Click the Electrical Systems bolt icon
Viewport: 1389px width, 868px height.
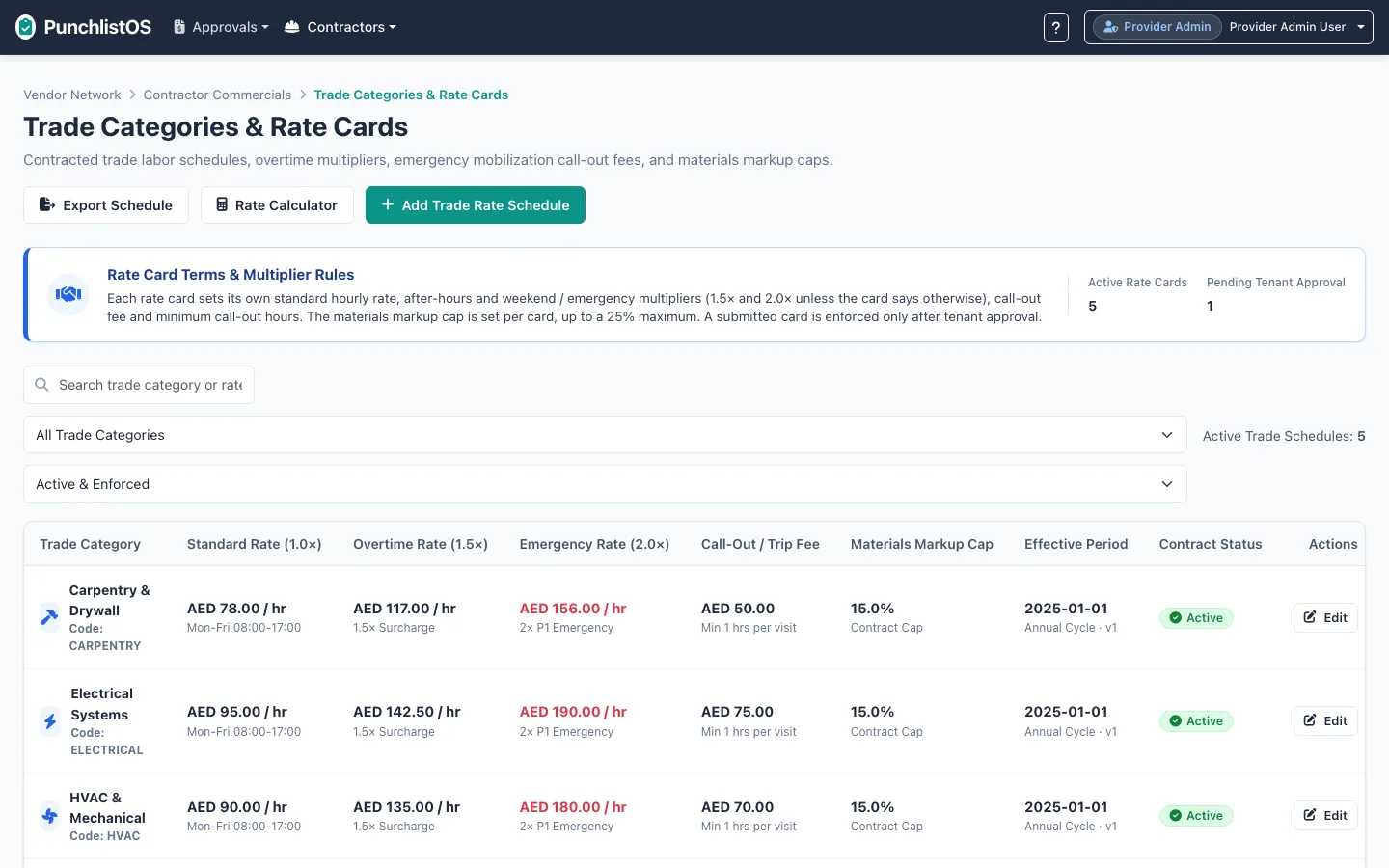click(50, 720)
